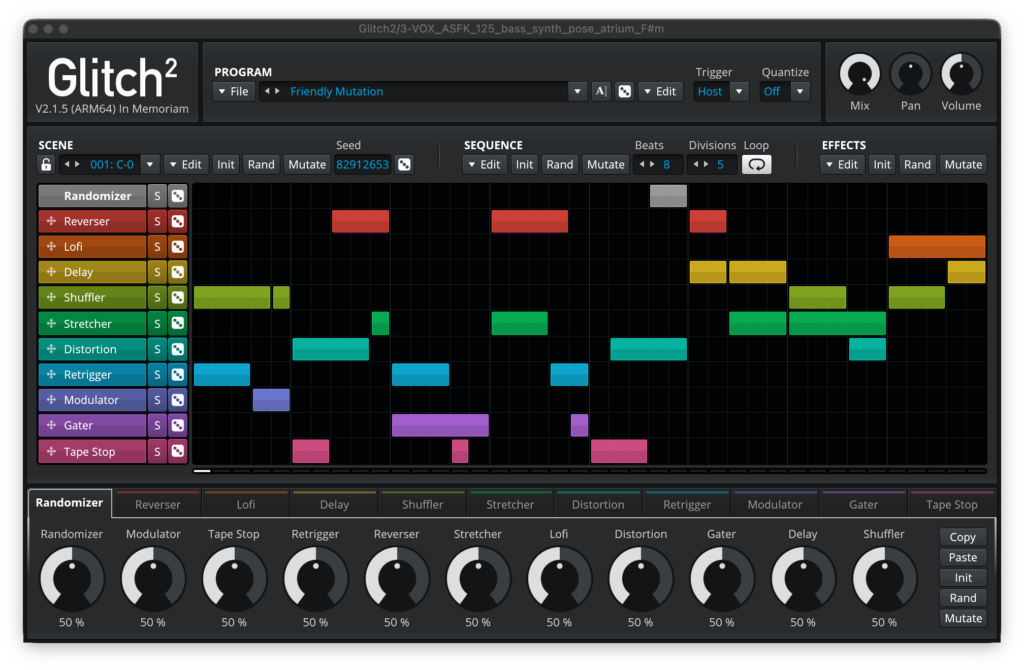Expand the Friendly Mutation preset list arrow
The image size is (1024, 670).
(x=577, y=91)
